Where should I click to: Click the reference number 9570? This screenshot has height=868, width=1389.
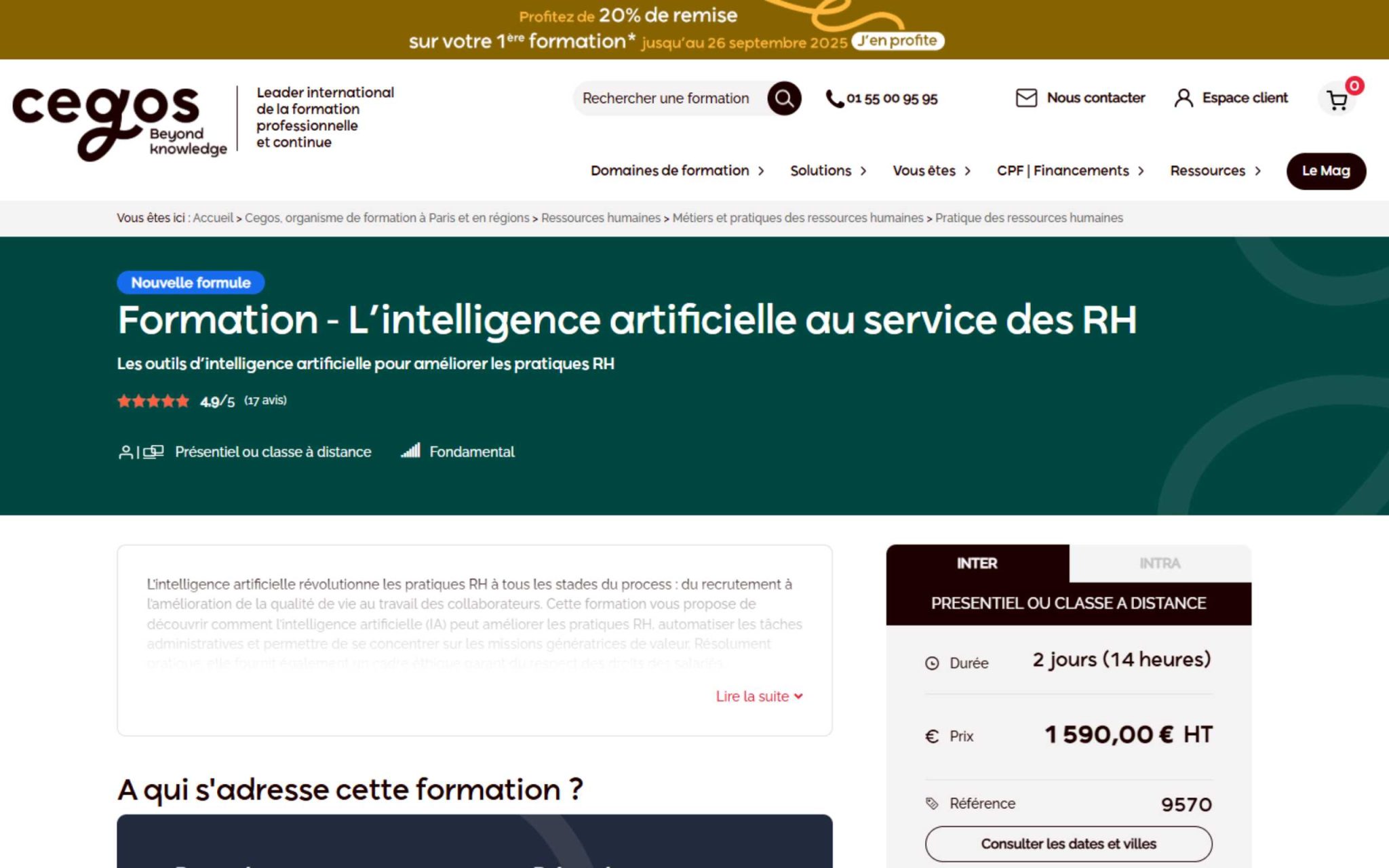point(1186,804)
